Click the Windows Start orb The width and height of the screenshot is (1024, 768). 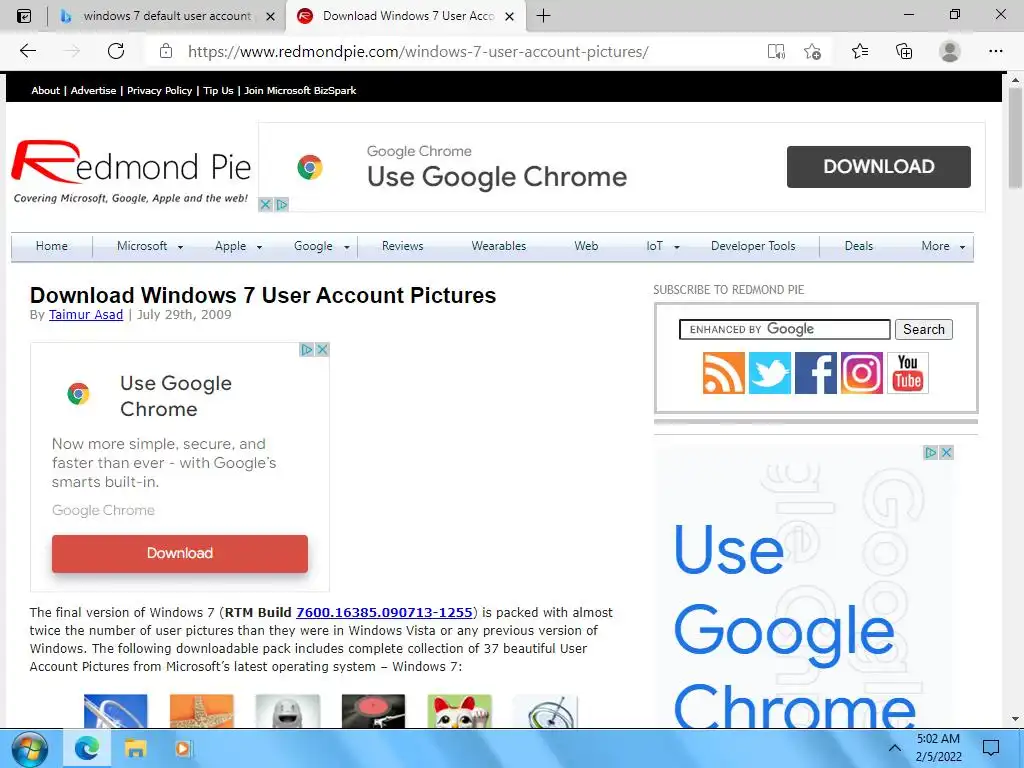29,749
